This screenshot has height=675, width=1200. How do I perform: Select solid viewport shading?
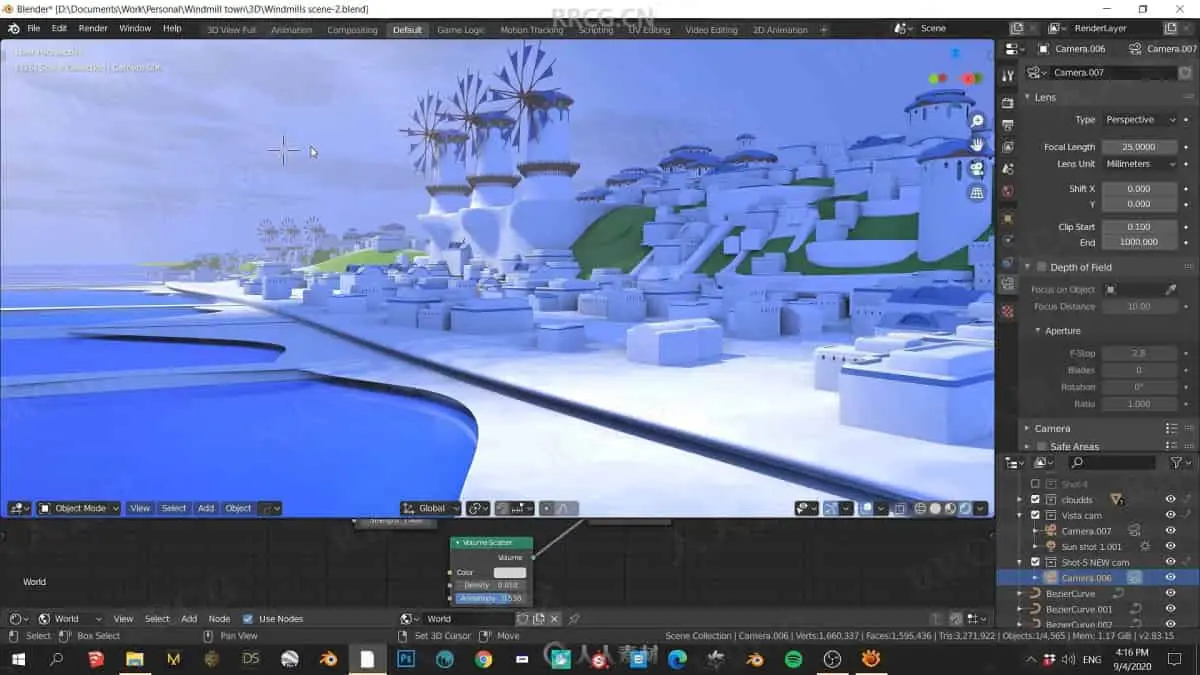click(x=935, y=508)
